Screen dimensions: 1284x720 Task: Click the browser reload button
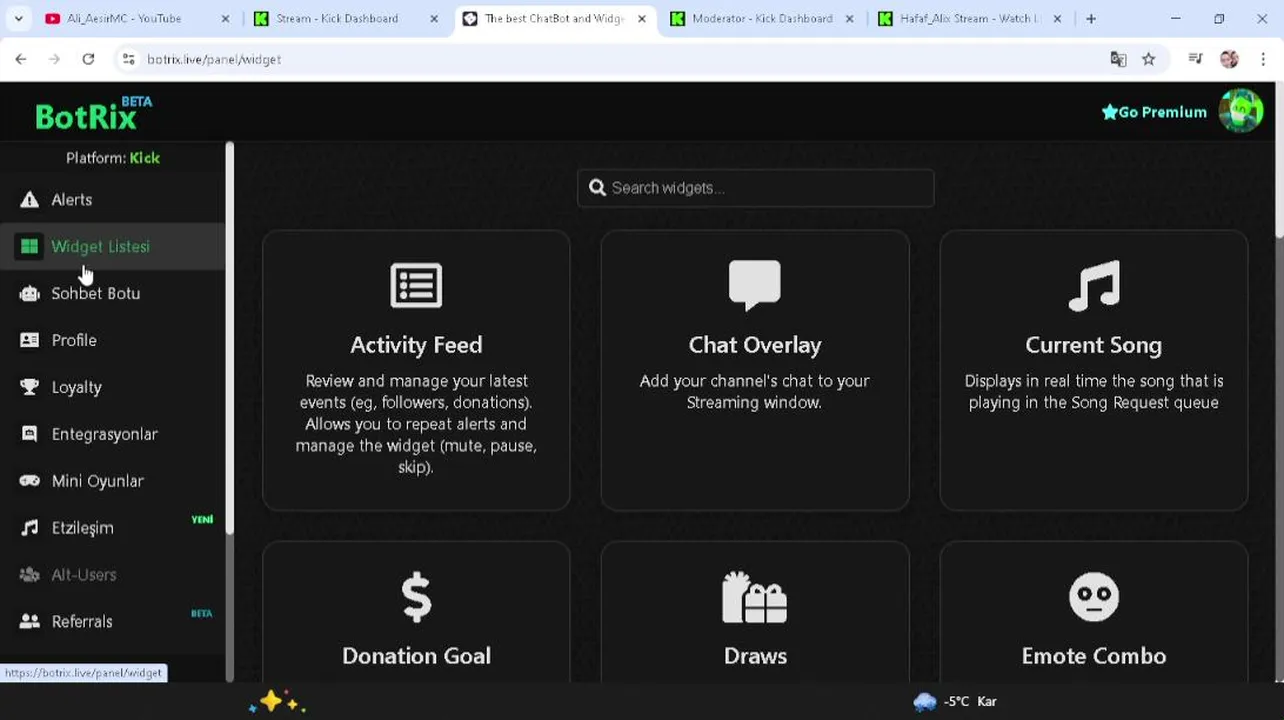88,59
